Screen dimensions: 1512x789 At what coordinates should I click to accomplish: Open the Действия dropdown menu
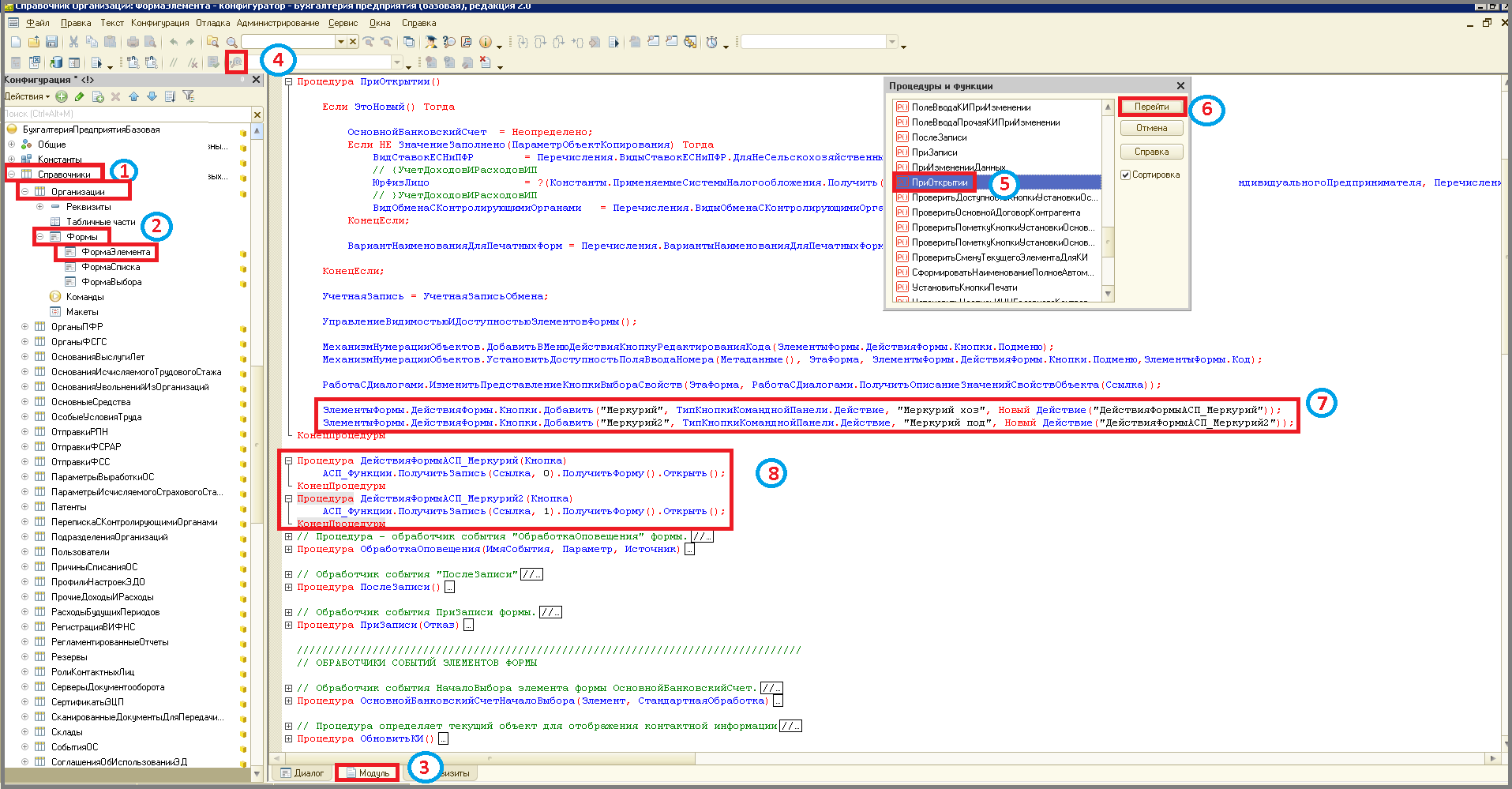(27, 96)
